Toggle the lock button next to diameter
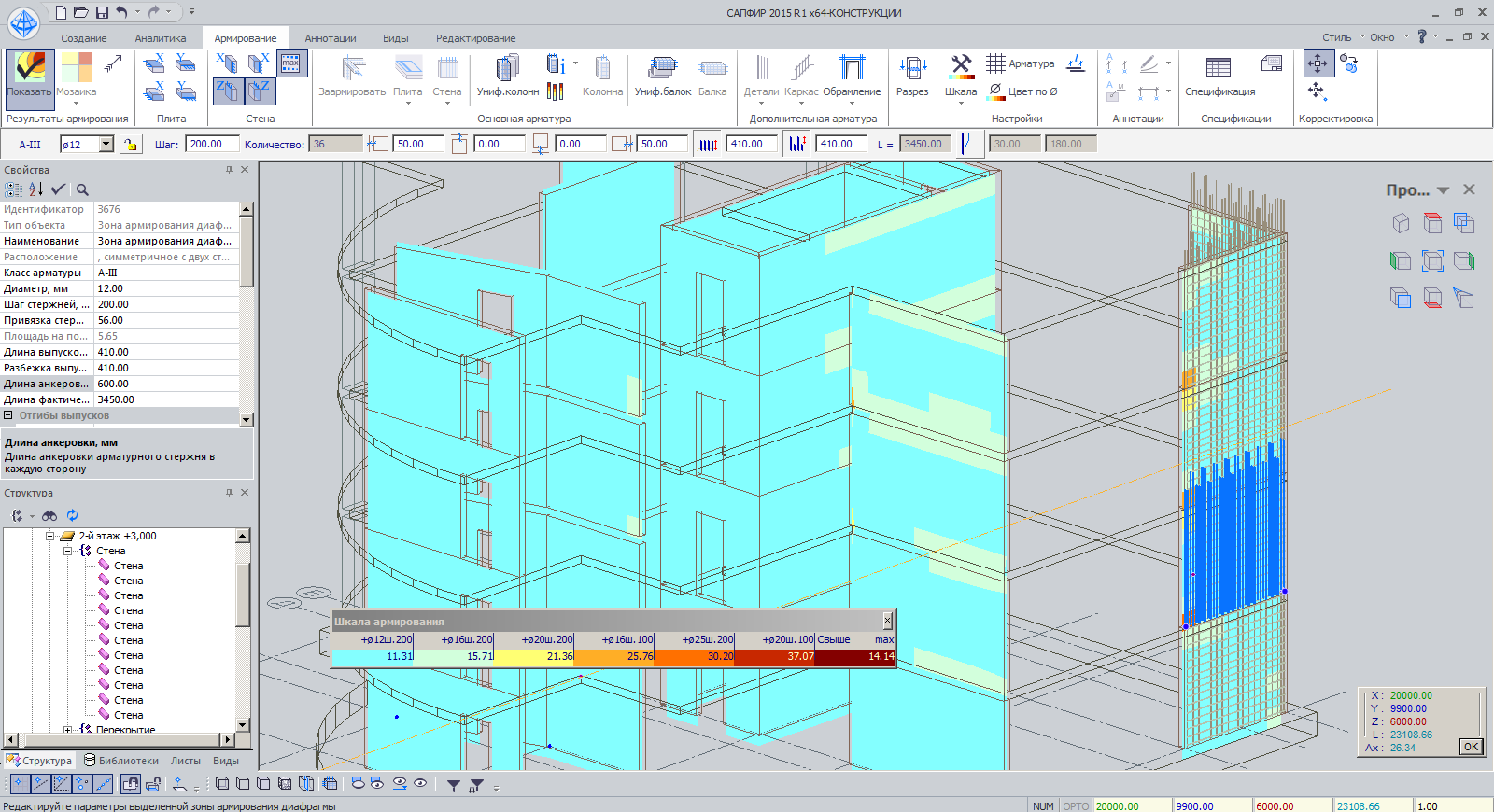 (130, 145)
